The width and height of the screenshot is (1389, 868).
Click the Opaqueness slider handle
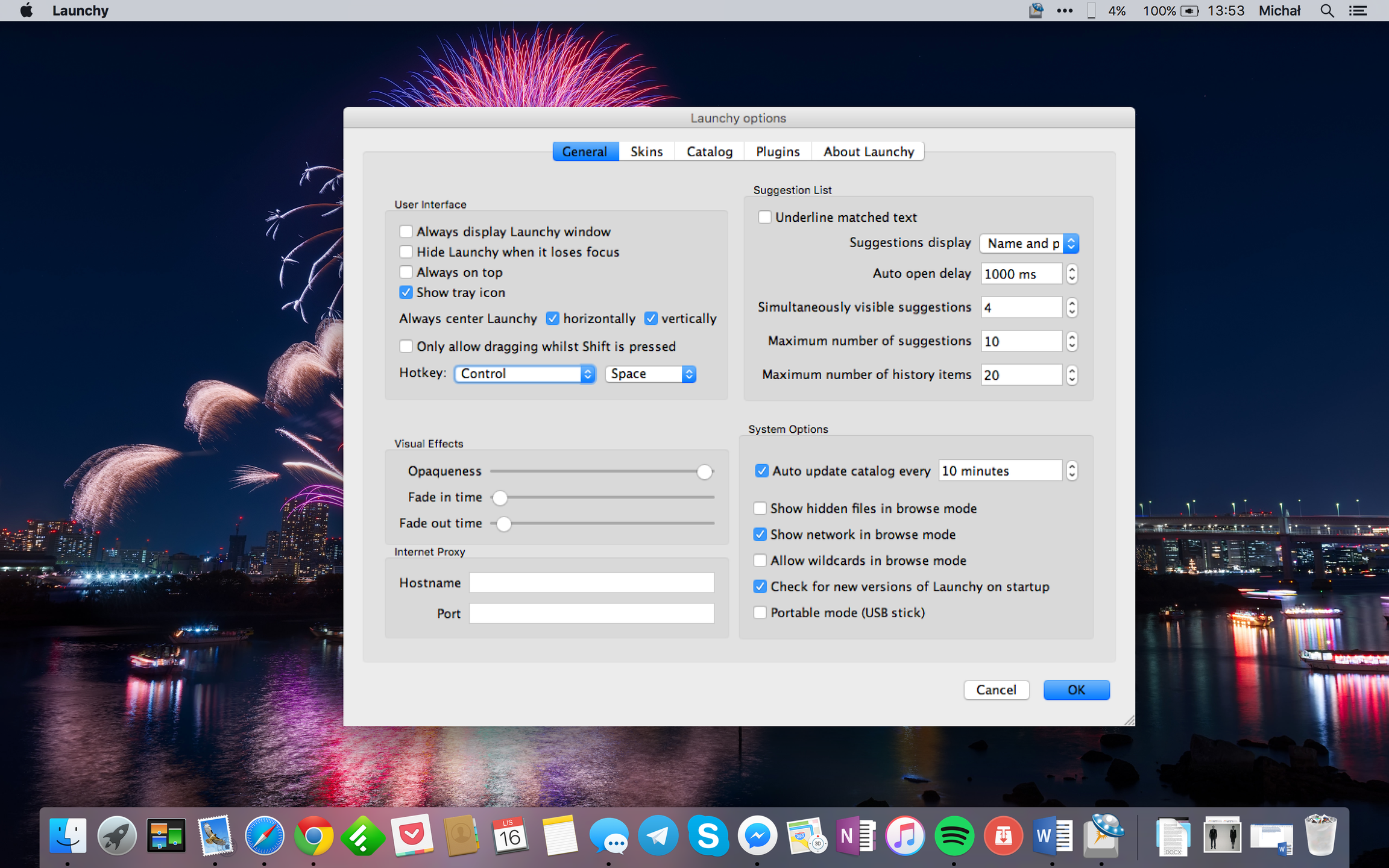click(704, 472)
